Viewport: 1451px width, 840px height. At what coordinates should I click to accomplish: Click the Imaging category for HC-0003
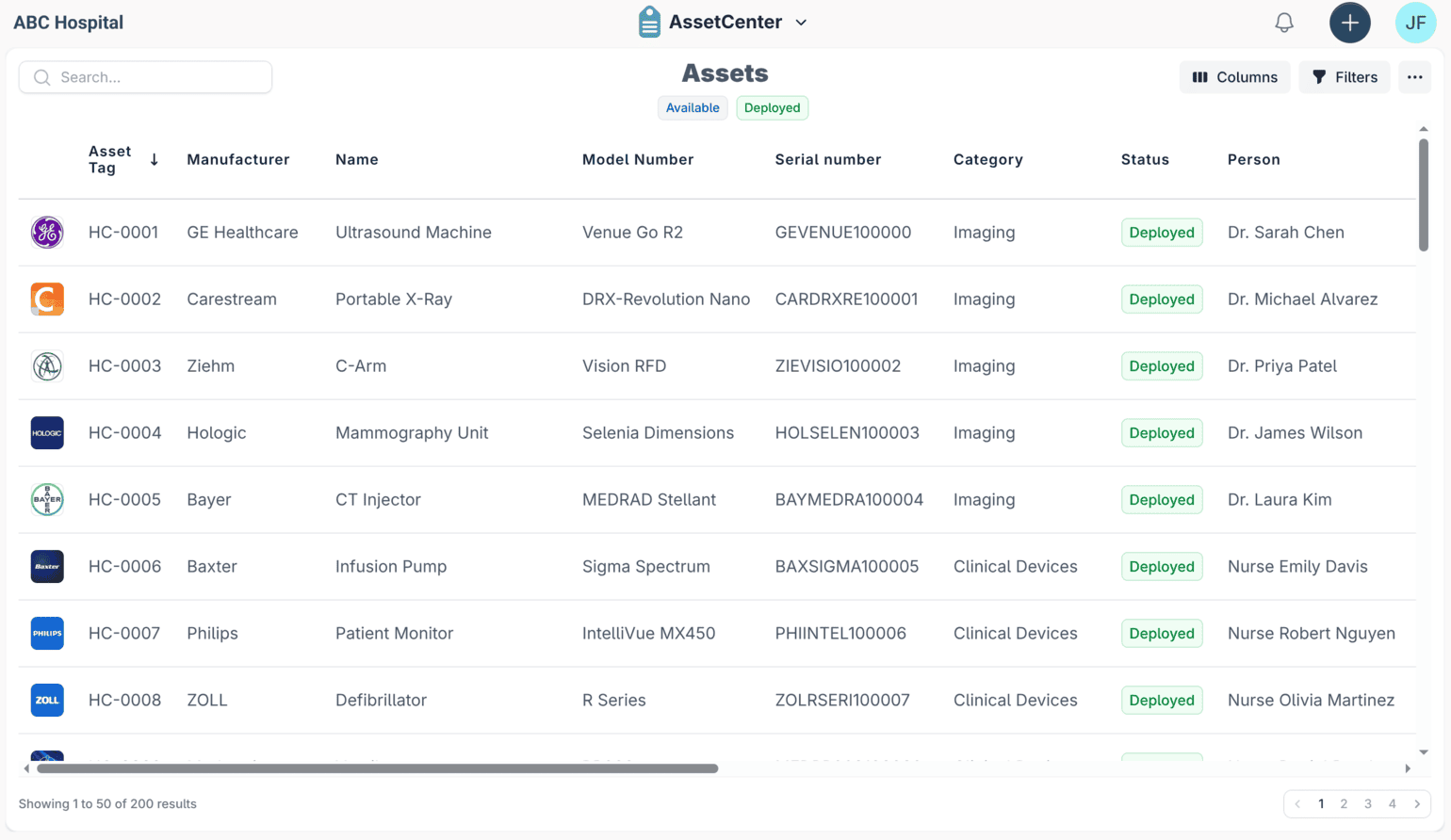[985, 366]
